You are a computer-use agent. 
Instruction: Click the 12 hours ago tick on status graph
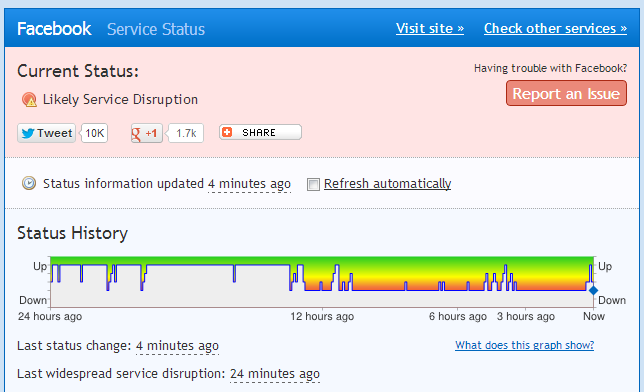click(322, 316)
